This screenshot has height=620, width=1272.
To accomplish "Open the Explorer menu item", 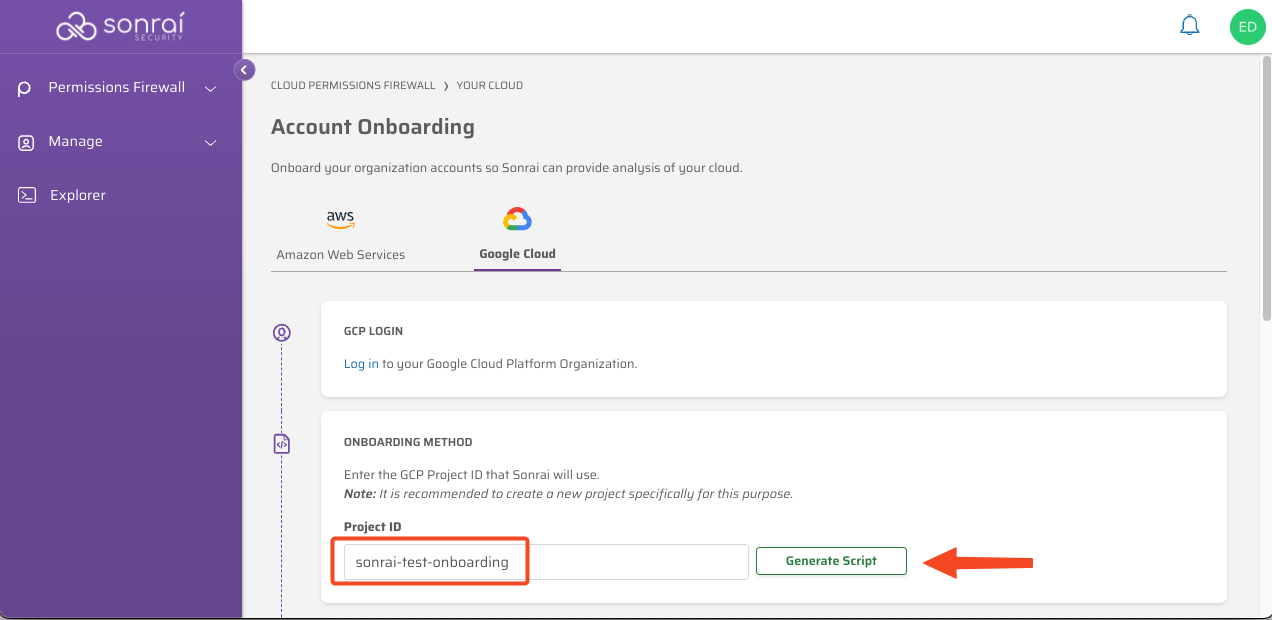I will coord(78,196).
